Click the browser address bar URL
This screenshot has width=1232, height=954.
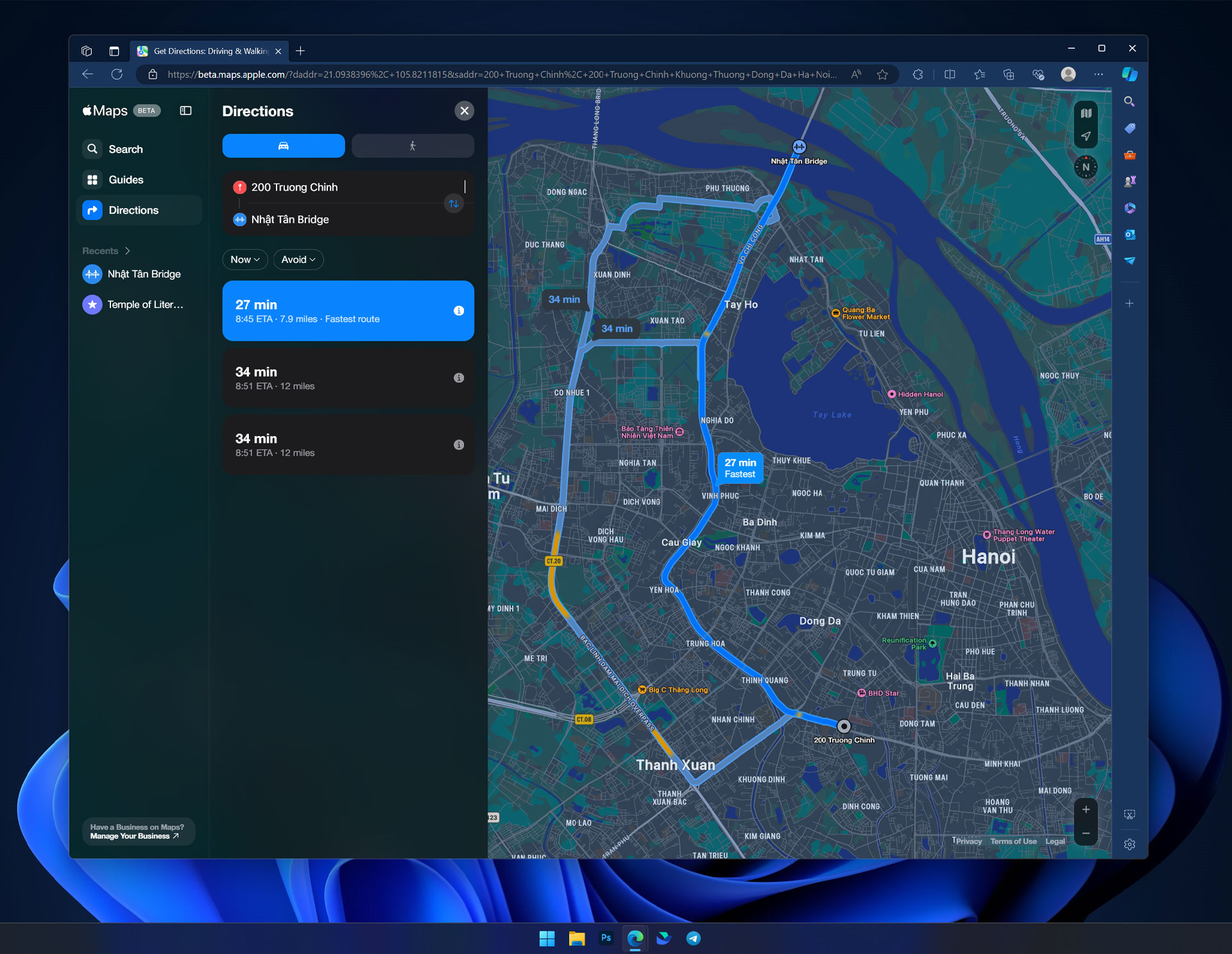502,74
